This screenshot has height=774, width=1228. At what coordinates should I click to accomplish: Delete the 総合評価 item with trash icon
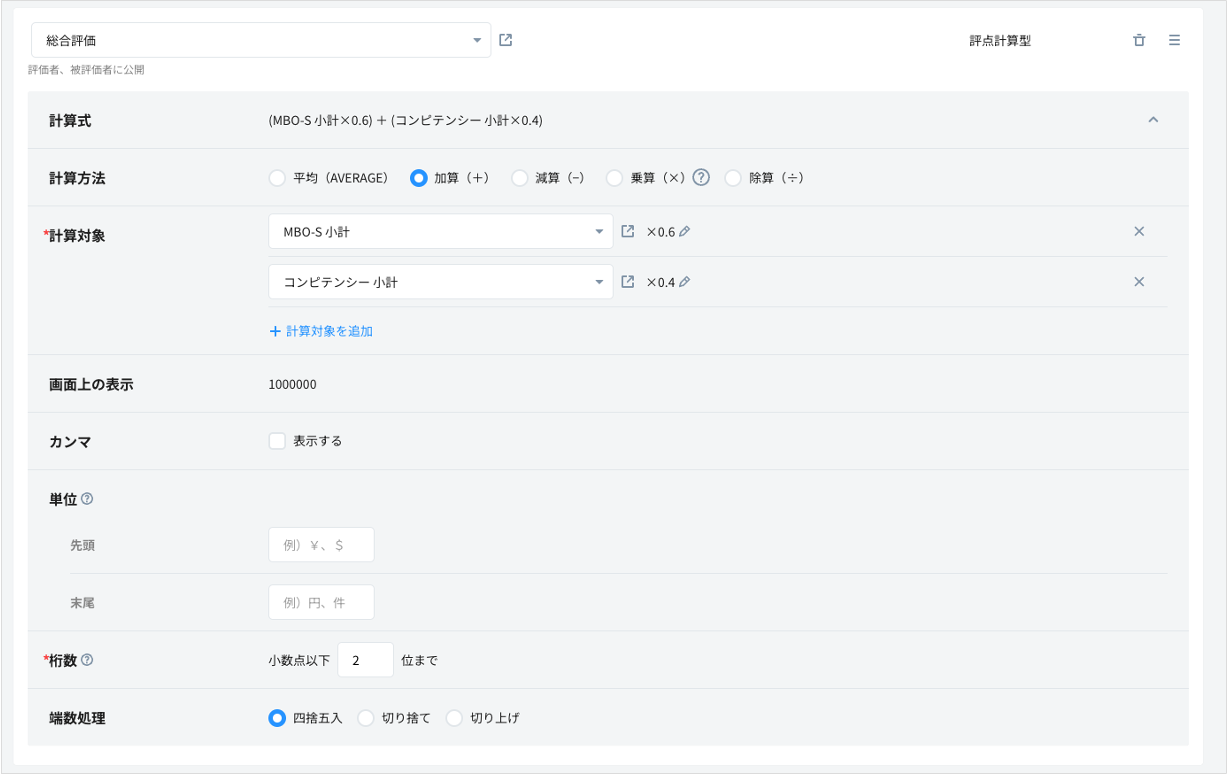tap(1139, 40)
